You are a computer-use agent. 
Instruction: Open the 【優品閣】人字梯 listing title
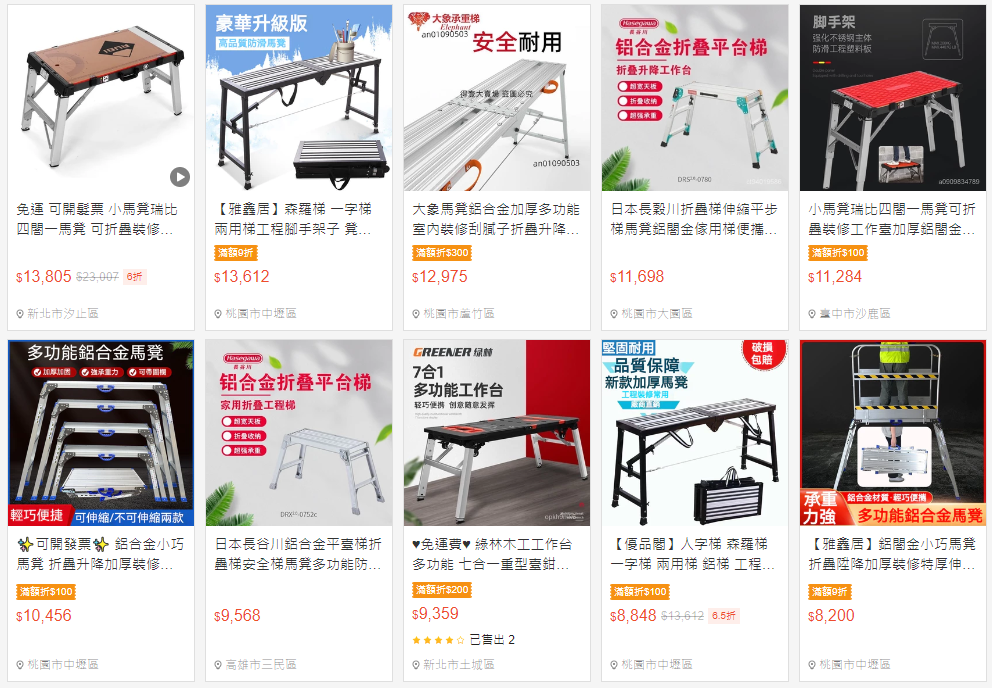[x=693, y=554]
